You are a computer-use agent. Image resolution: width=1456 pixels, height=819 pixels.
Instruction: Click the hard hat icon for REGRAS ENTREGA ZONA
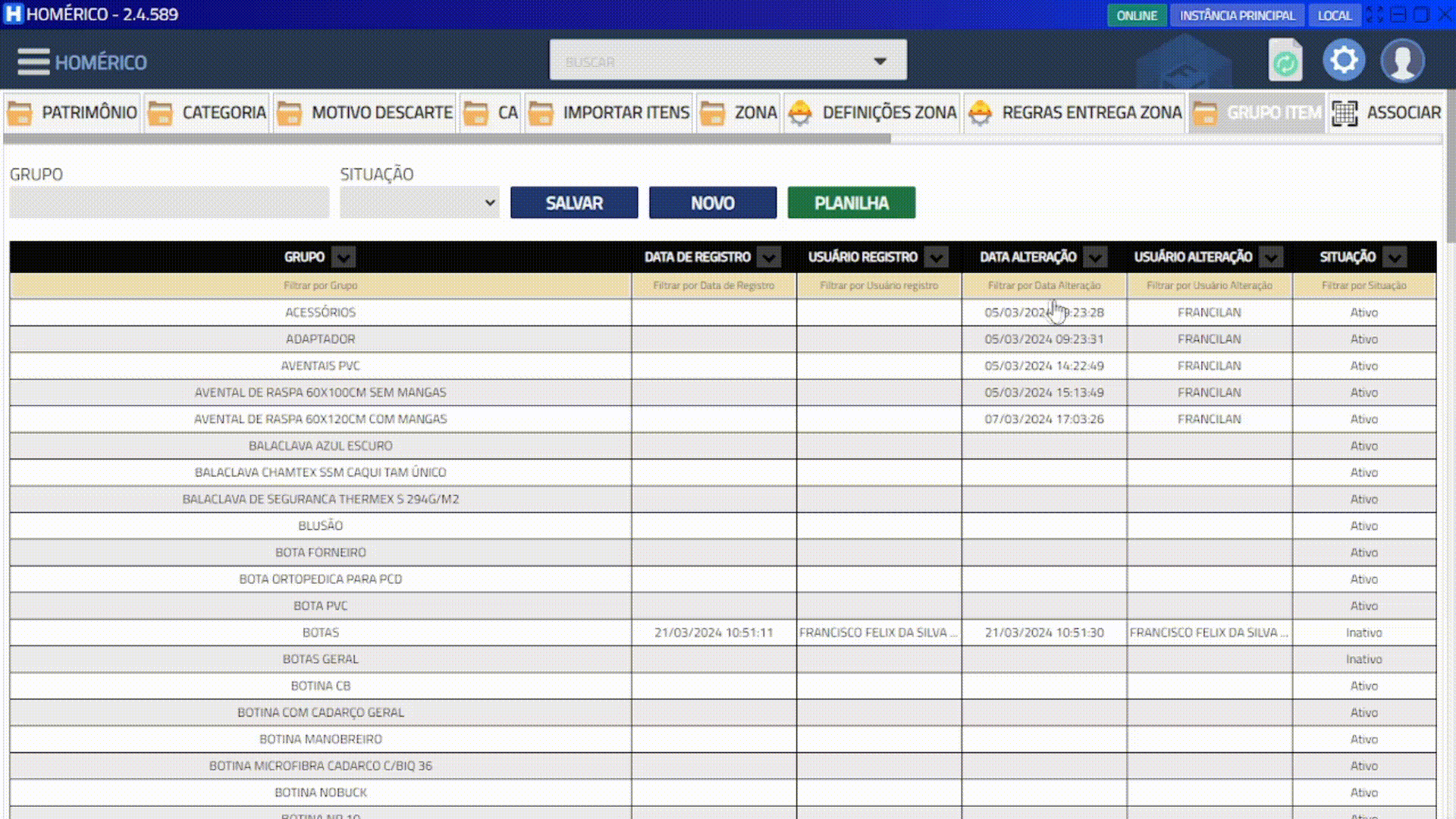tap(980, 113)
